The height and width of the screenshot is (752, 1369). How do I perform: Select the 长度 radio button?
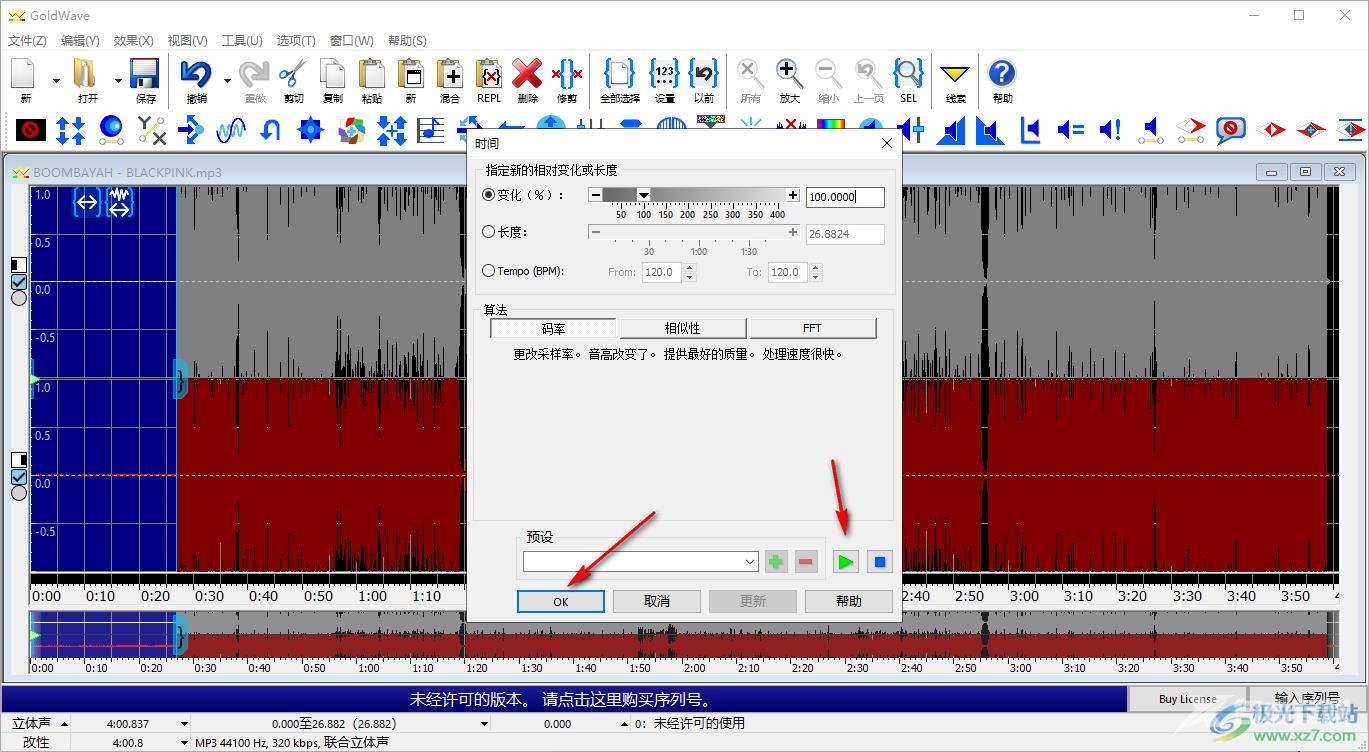click(489, 232)
